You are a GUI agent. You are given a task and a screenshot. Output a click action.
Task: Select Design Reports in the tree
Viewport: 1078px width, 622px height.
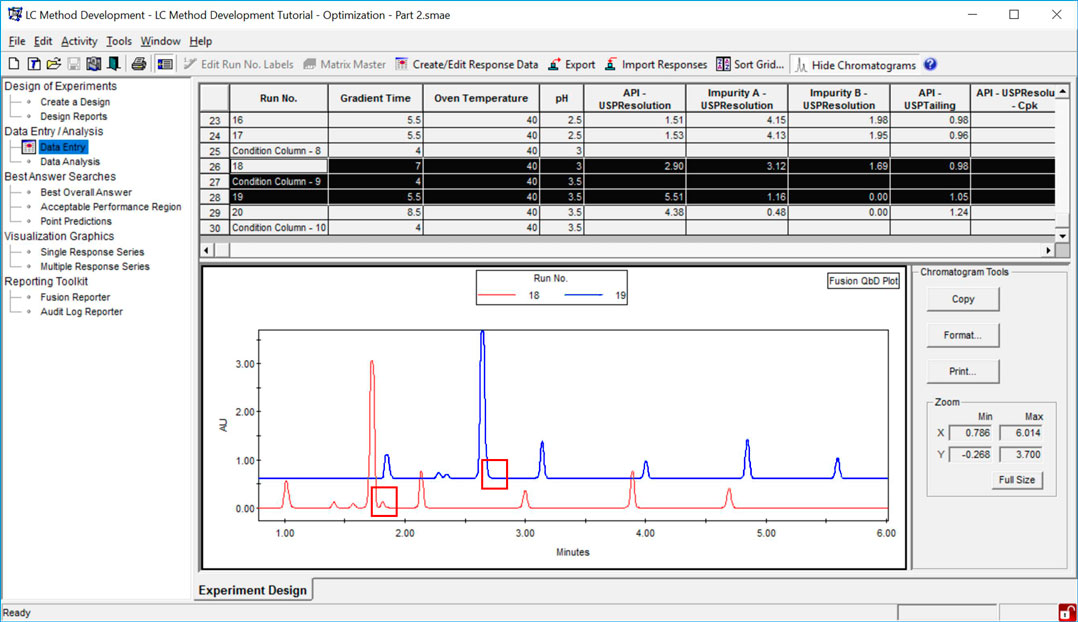click(74, 116)
